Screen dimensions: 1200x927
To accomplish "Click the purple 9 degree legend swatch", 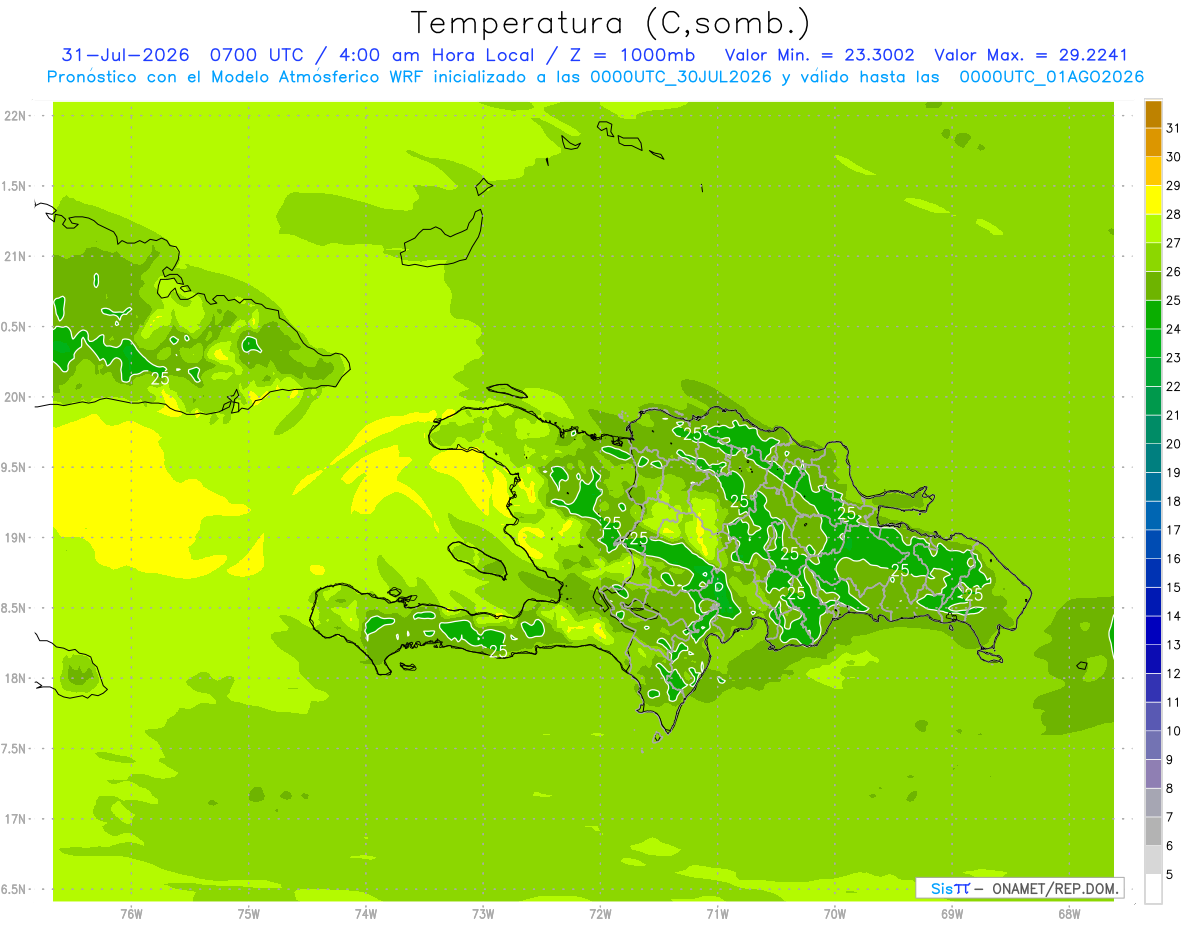I will 1153,774.
